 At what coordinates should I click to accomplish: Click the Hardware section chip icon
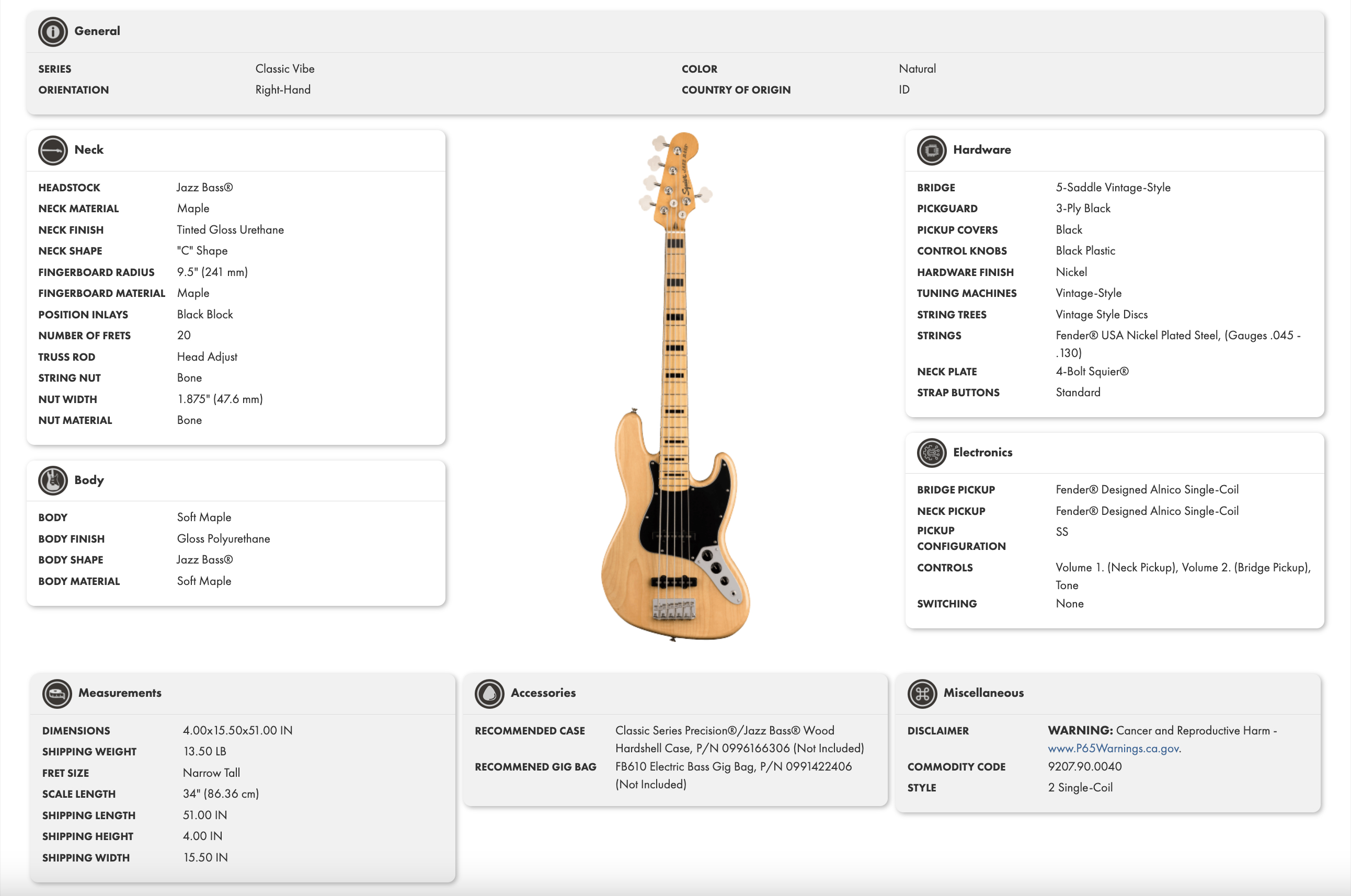932,150
